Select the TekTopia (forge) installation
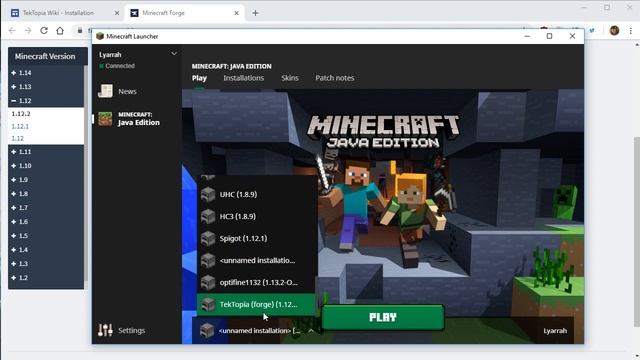 [256, 304]
